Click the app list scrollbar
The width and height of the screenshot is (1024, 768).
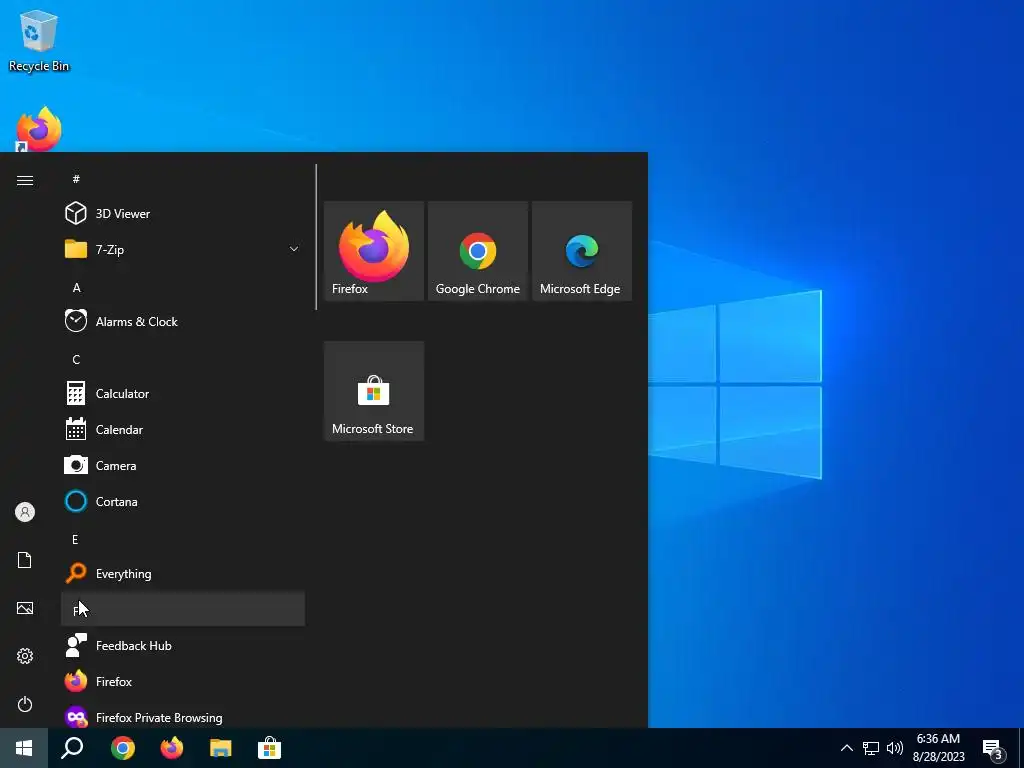(x=316, y=237)
